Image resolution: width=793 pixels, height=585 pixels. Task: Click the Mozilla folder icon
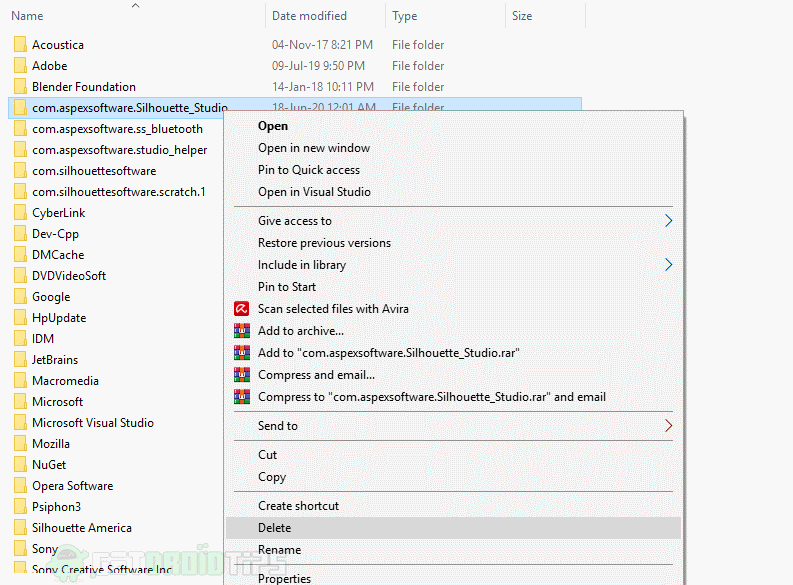pyautogui.click(x=20, y=443)
